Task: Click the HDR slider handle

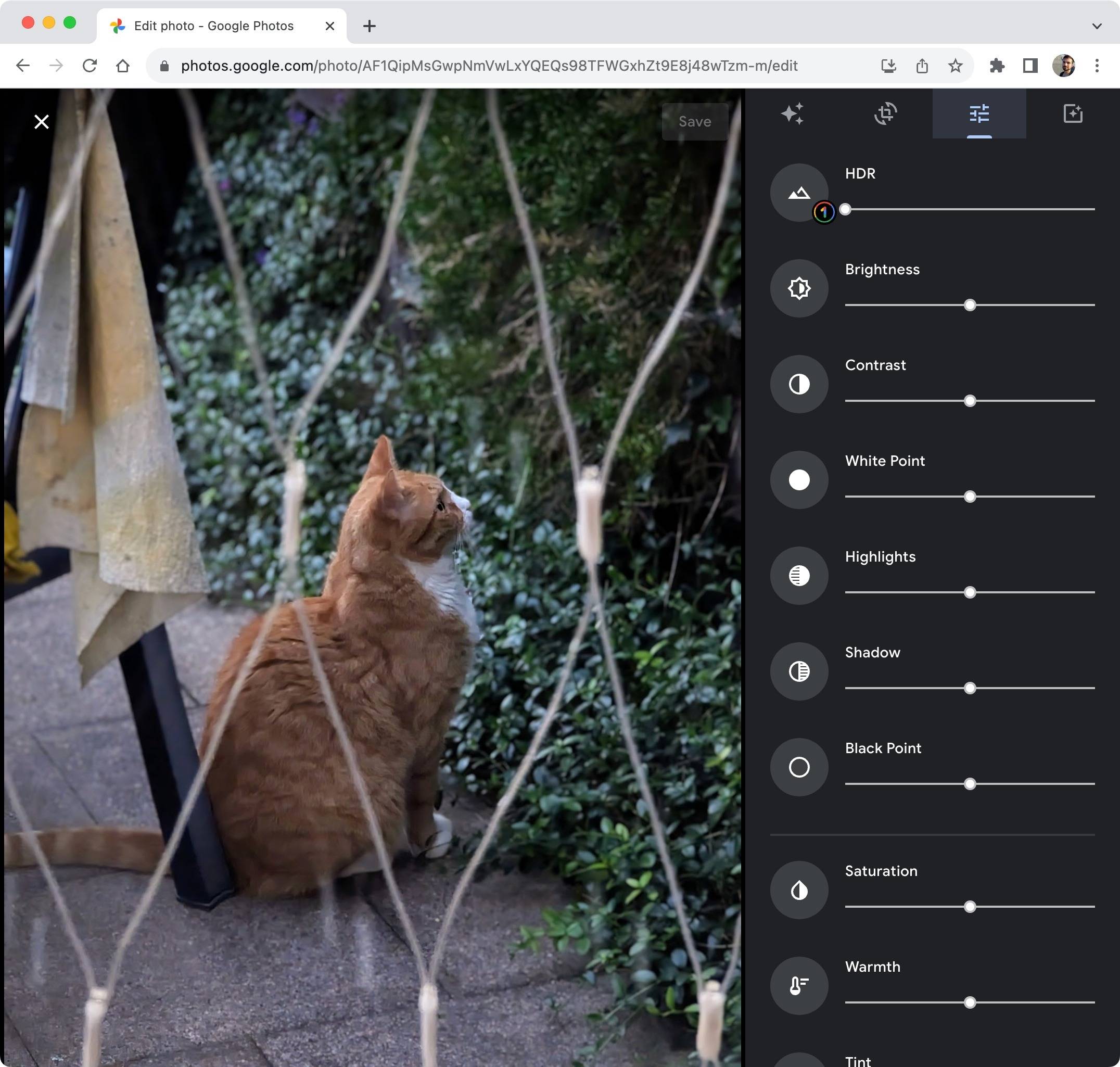Action: [x=845, y=209]
